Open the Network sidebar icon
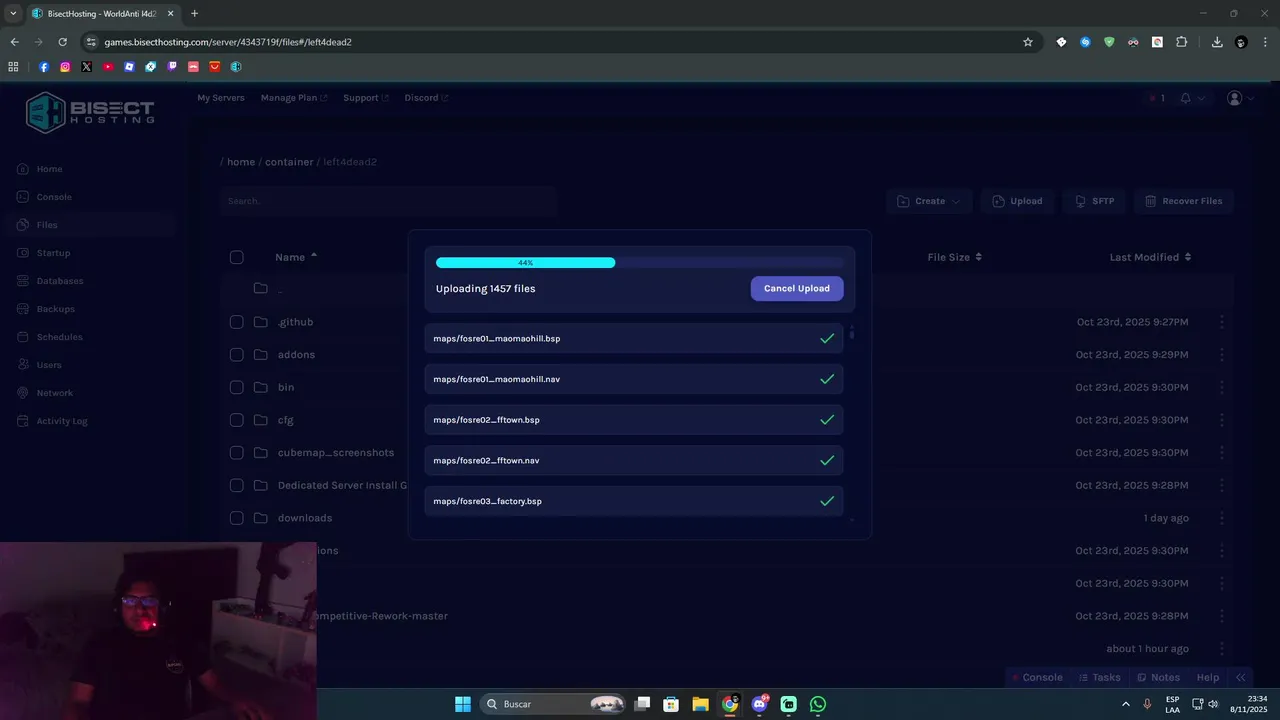Viewport: 1280px width, 720px height. pyautogui.click(x=23, y=393)
